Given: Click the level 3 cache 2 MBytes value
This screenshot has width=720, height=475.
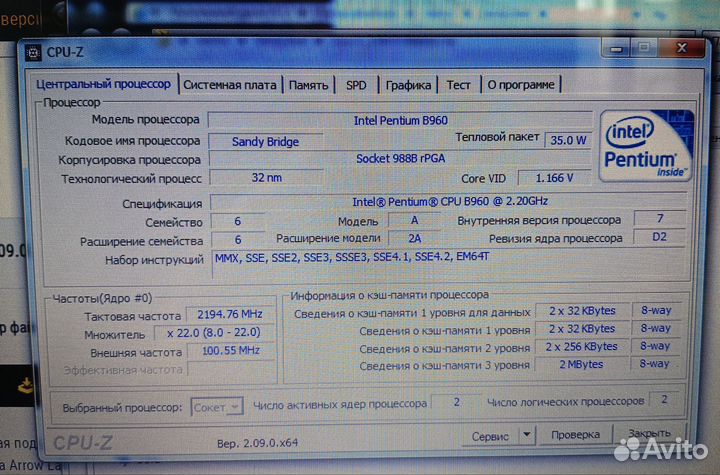Looking at the screenshot, I should click(x=581, y=365).
